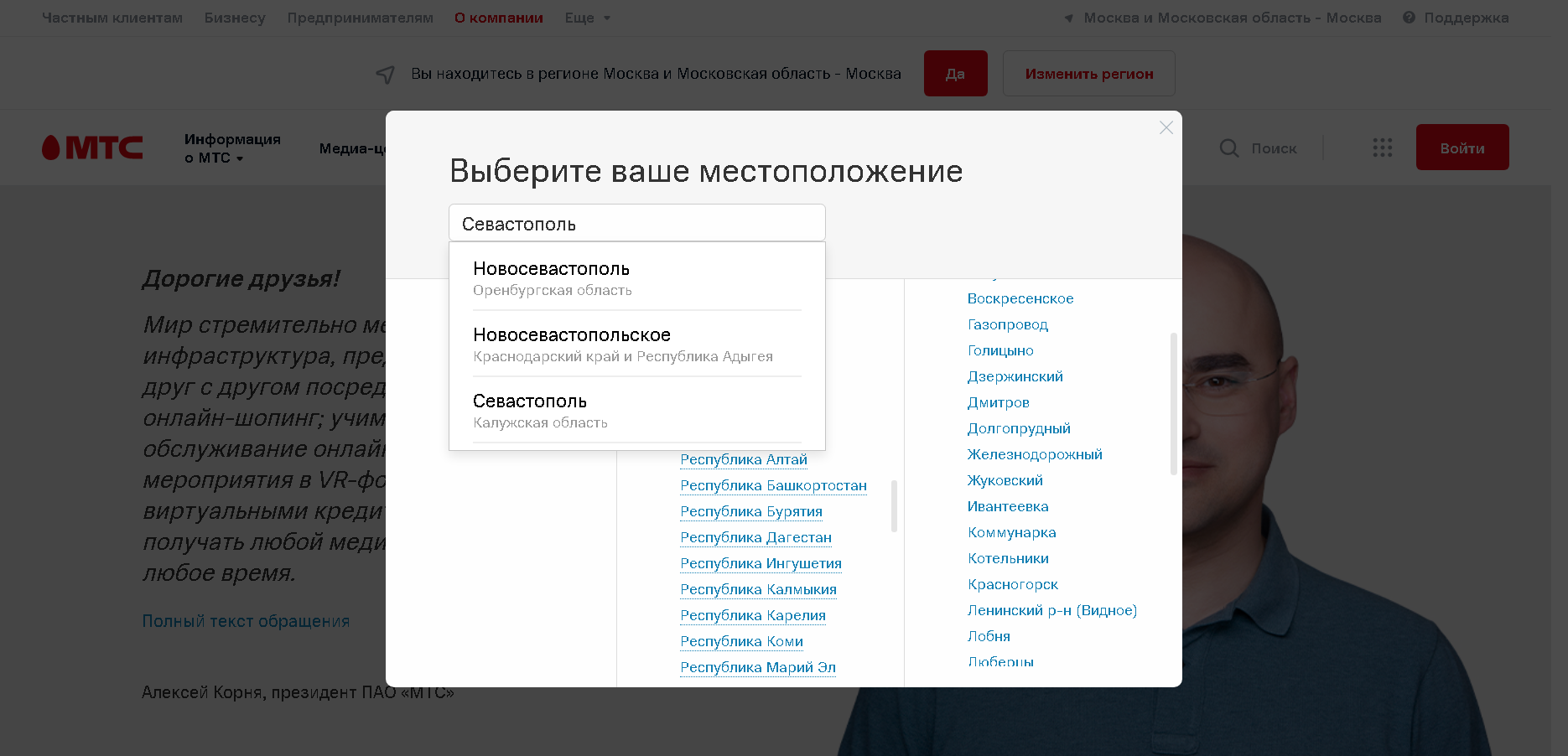Choose Республика Коми region
This screenshot has height=756, width=1568.
pos(741,641)
